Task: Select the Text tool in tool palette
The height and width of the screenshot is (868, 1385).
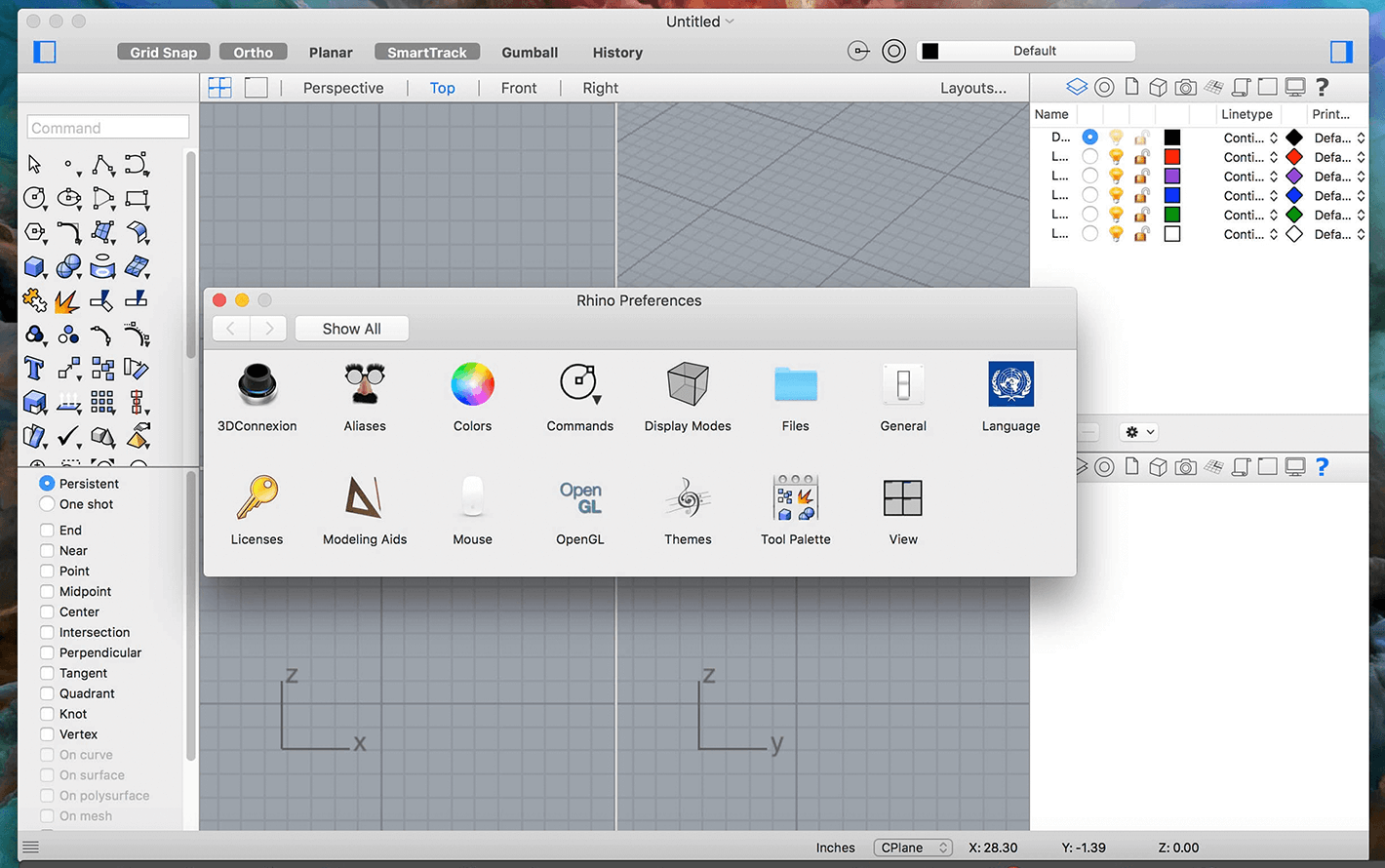Action: [x=35, y=368]
